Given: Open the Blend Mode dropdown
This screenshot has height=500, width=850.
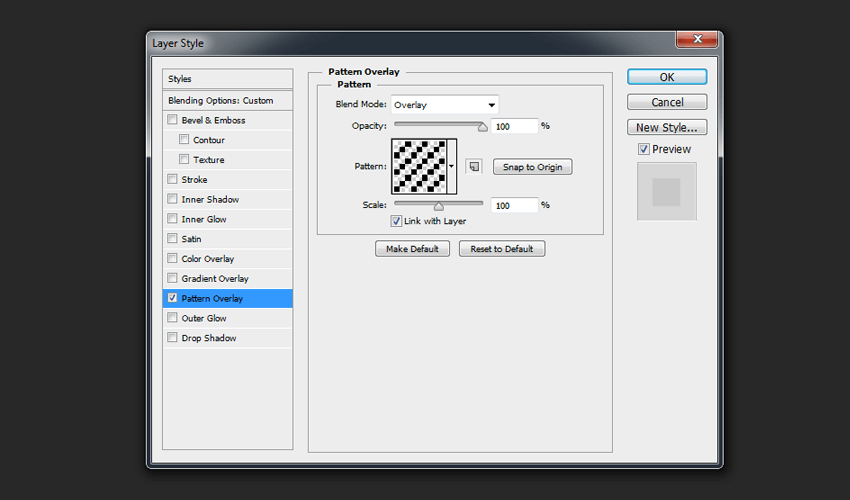Looking at the screenshot, I should click(444, 105).
